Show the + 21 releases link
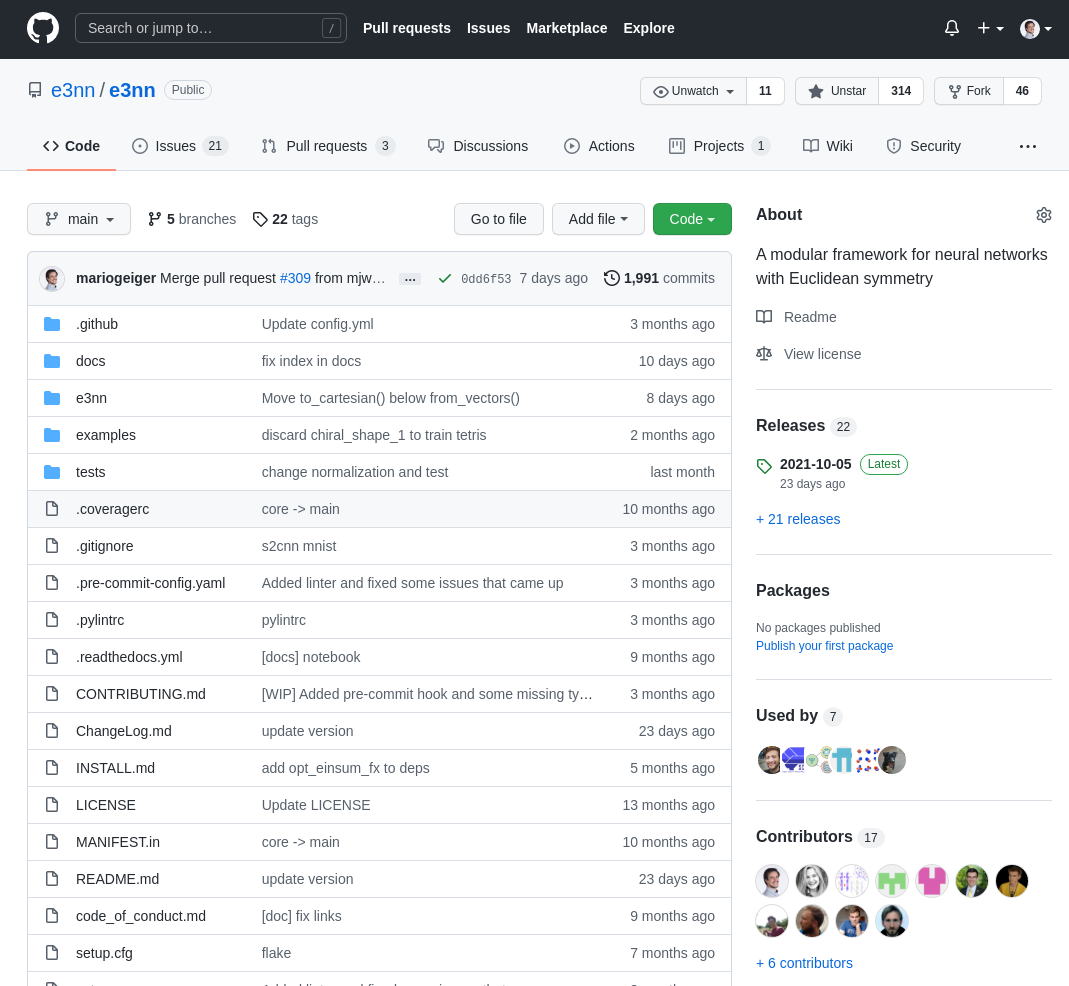 pos(798,519)
